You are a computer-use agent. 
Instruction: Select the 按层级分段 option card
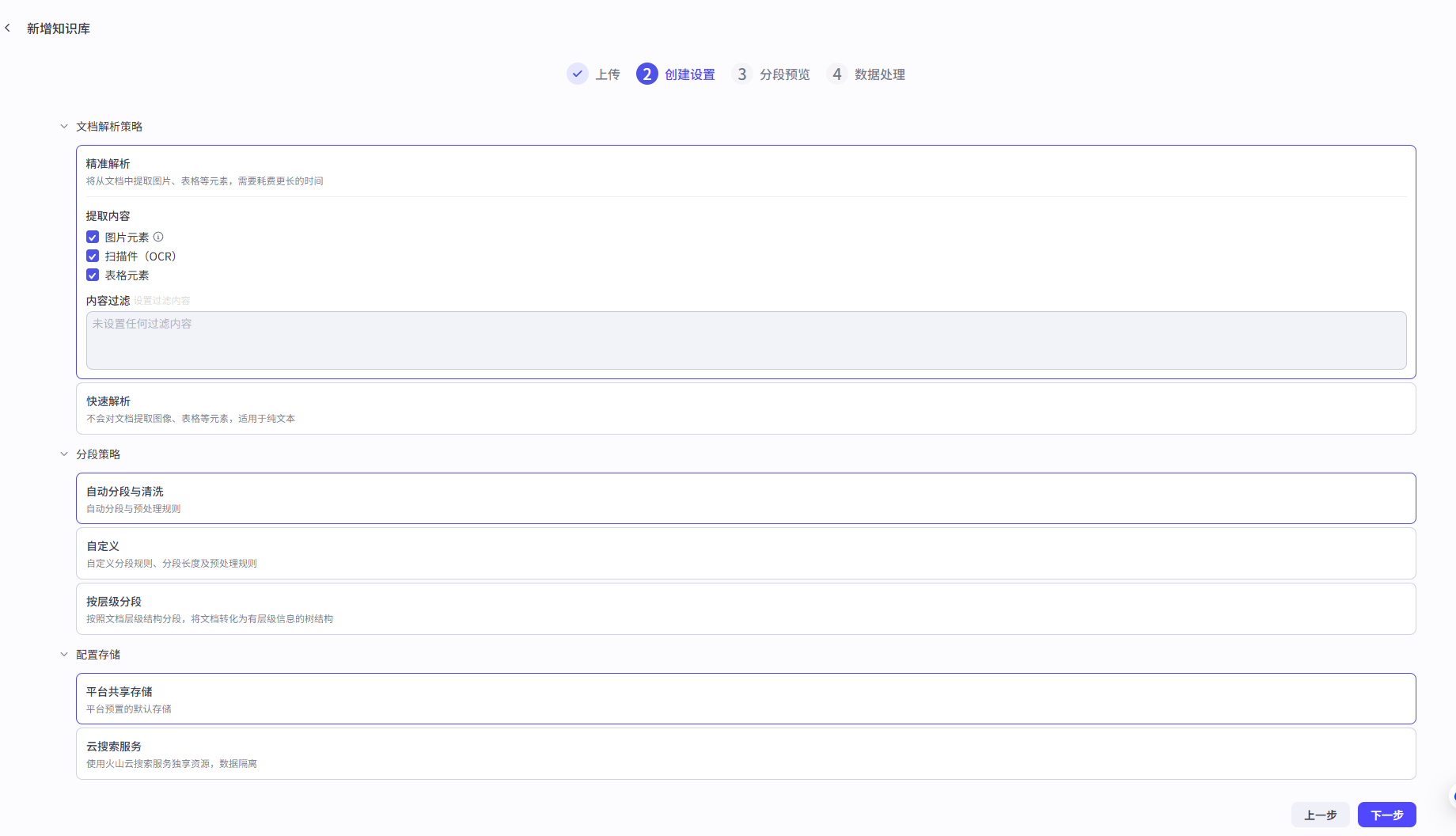(x=746, y=609)
